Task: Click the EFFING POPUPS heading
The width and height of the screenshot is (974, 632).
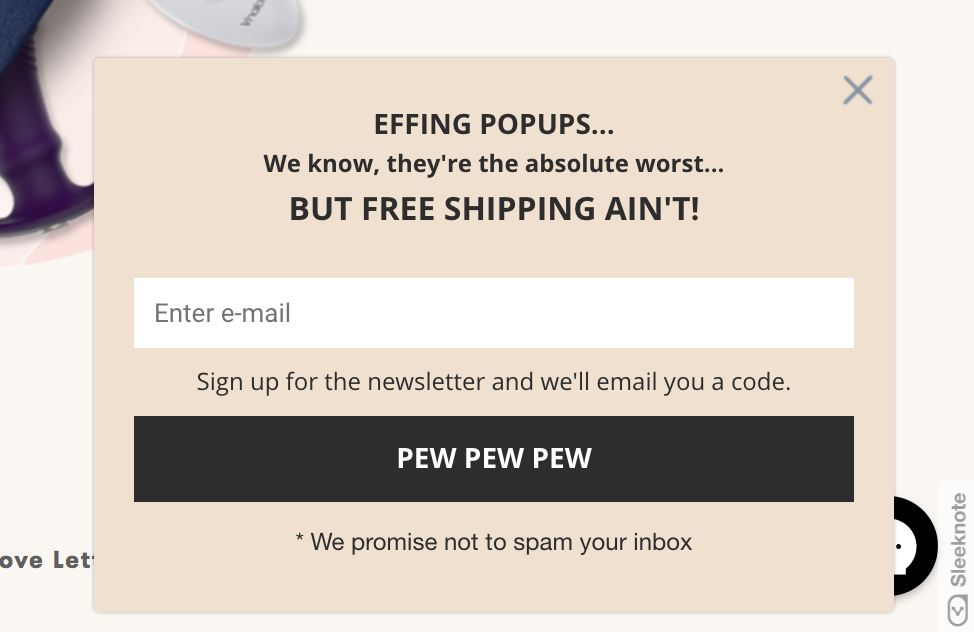Action: pyautogui.click(x=494, y=124)
